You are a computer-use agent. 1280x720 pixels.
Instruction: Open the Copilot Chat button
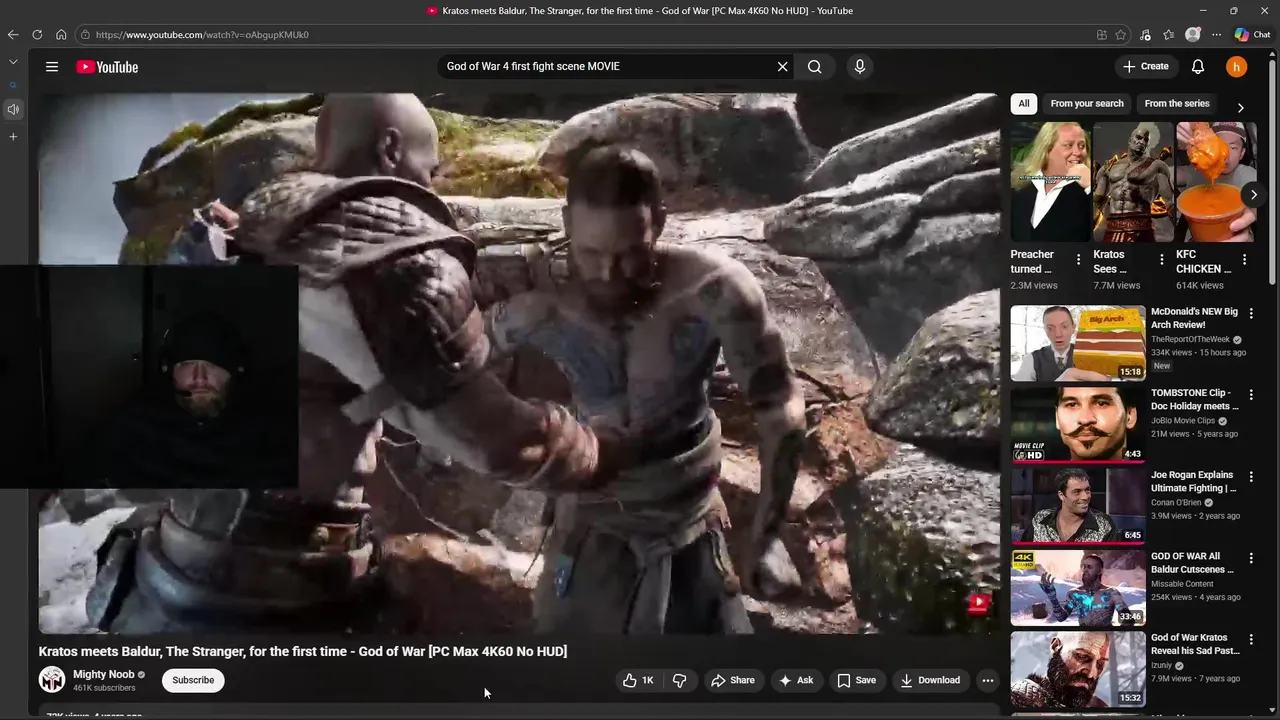point(1252,35)
